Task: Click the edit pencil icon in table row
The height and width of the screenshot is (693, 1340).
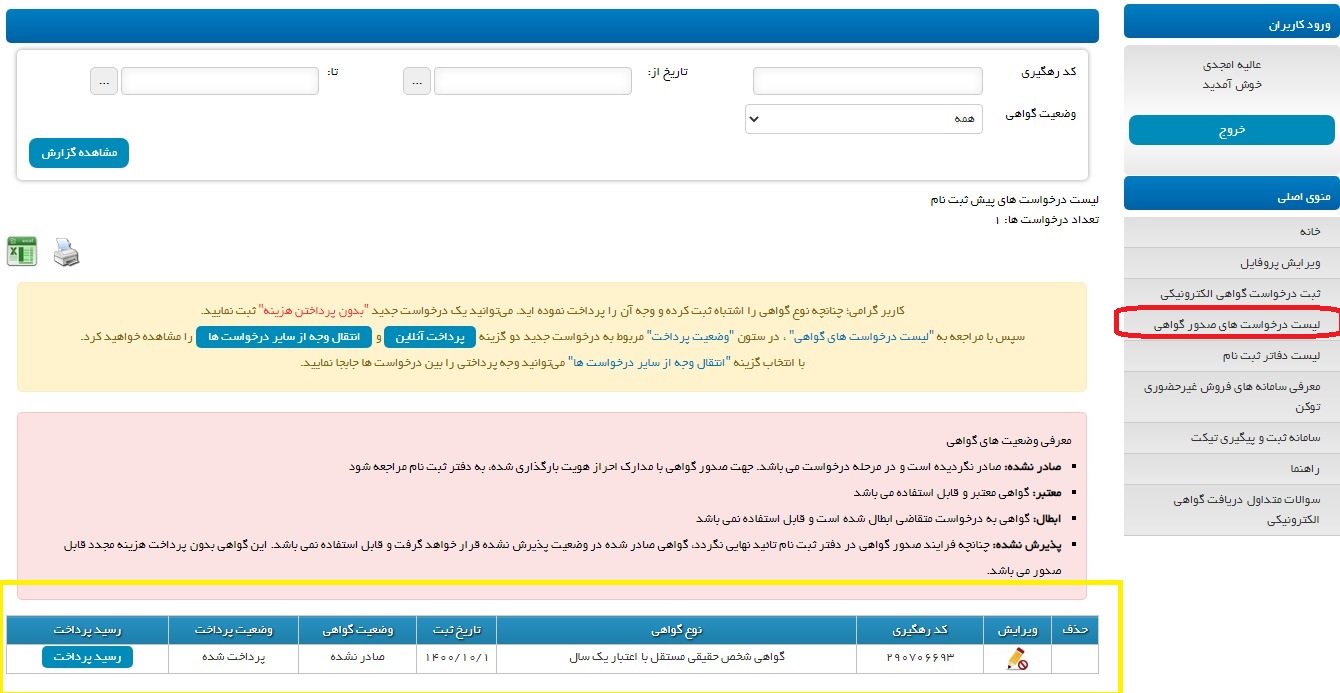Action: 1018,658
